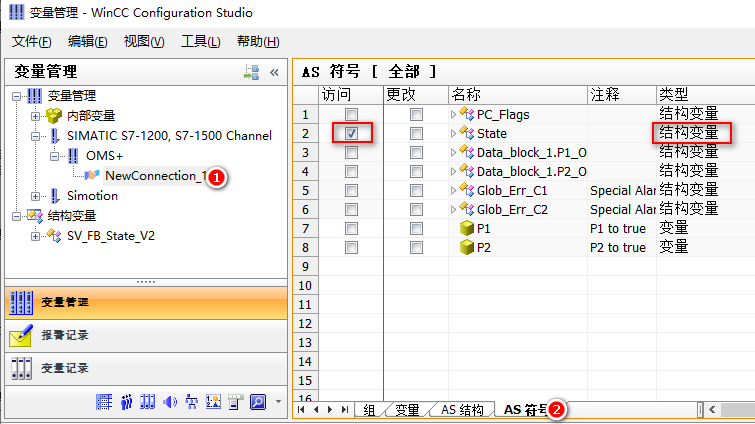Screen dimensions: 755x424
Task: Open the 文件(F) menu
Action: click(x=32, y=41)
